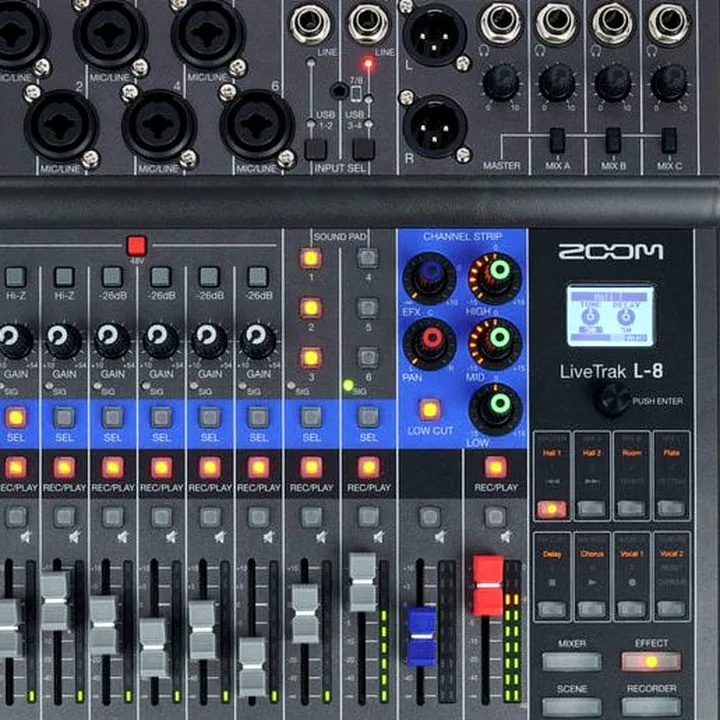Image resolution: width=720 pixels, height=720 pixels.
Task: Trigger Sound Pad button 4
Action: (368, 258)
